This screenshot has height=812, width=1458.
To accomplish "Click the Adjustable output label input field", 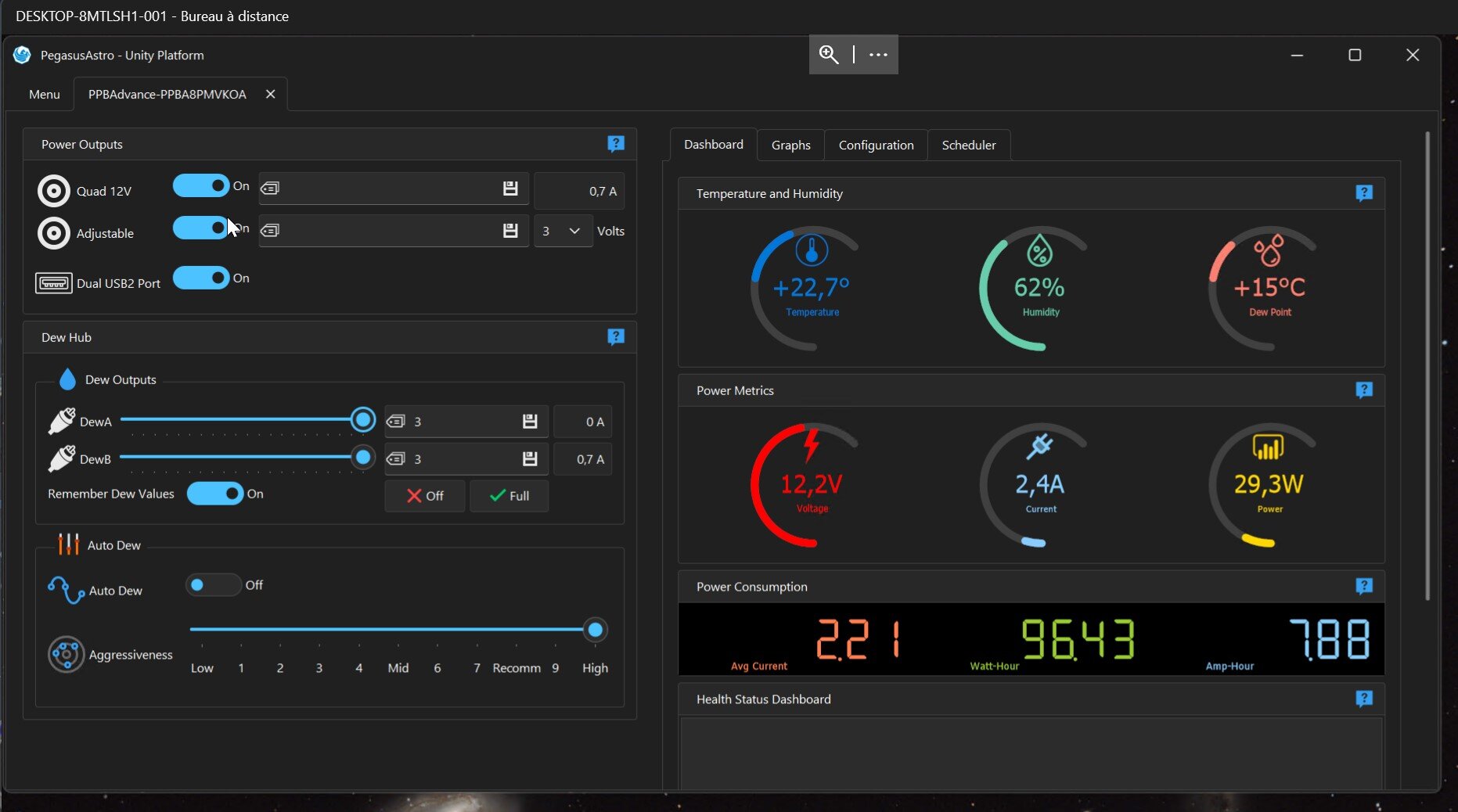I will 394,231.
